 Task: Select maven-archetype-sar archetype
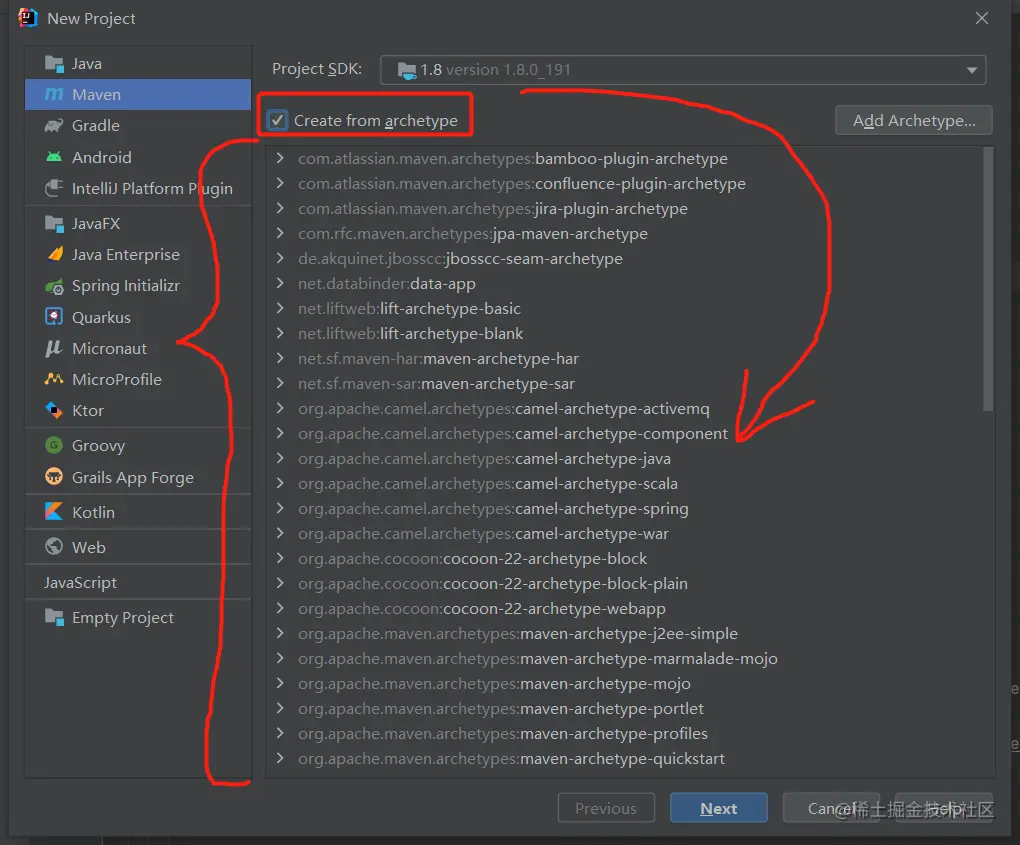(436, 384)
